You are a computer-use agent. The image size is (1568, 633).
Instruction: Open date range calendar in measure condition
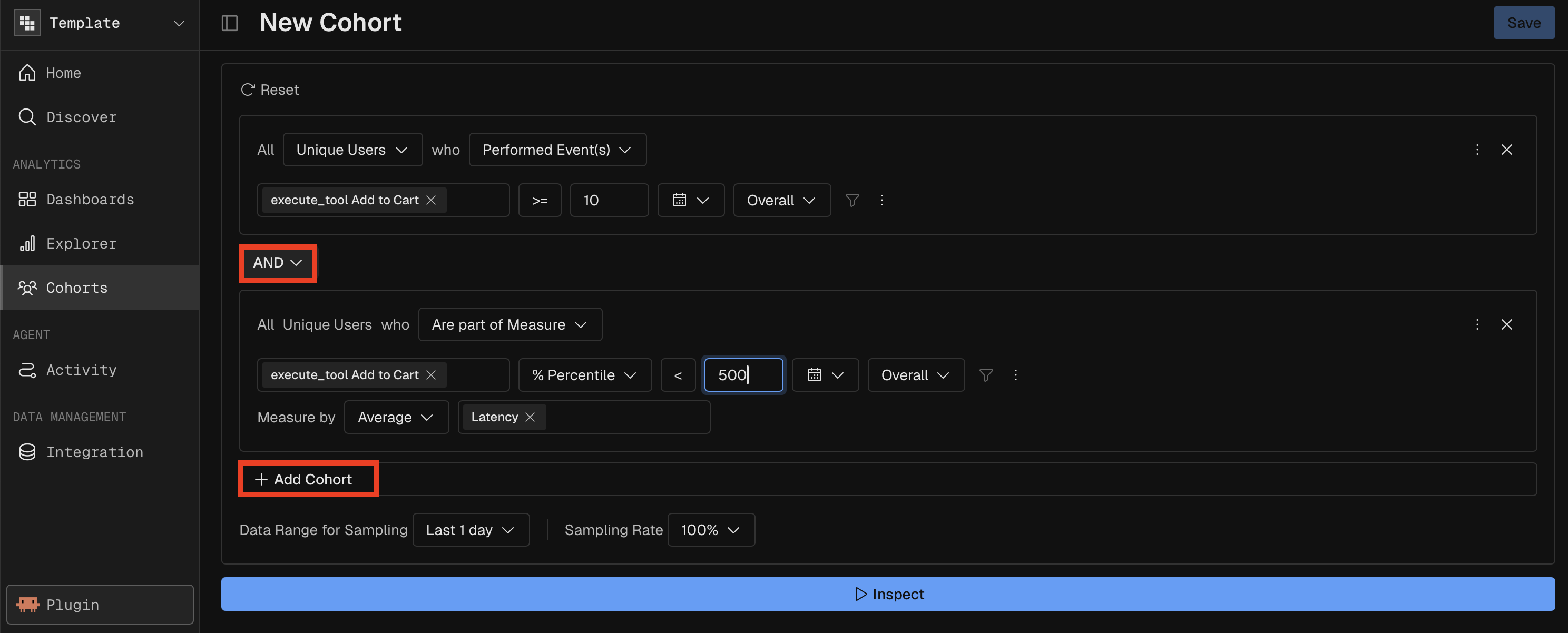pos(826,375)
